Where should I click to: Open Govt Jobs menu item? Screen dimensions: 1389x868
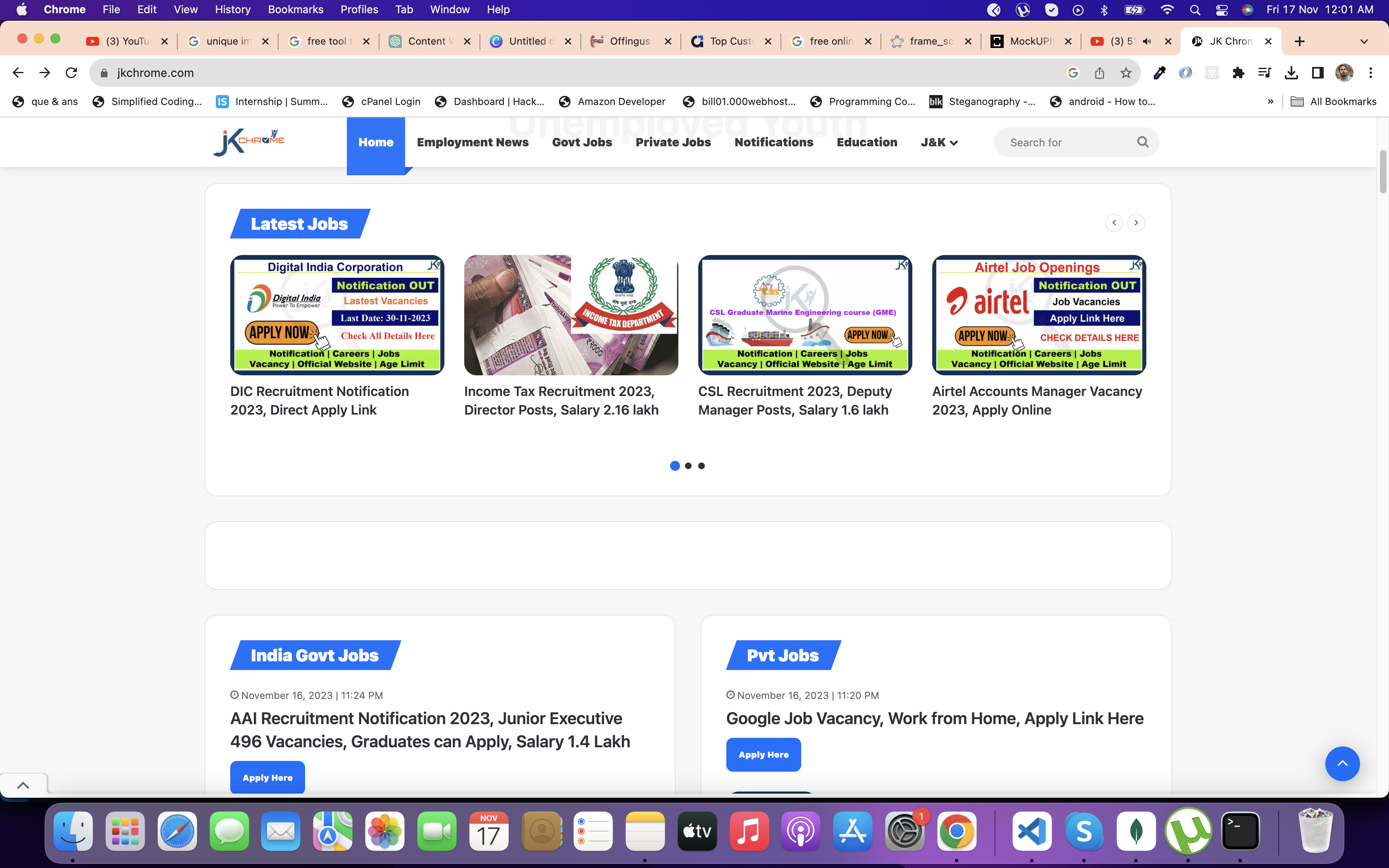click(582, 142)
